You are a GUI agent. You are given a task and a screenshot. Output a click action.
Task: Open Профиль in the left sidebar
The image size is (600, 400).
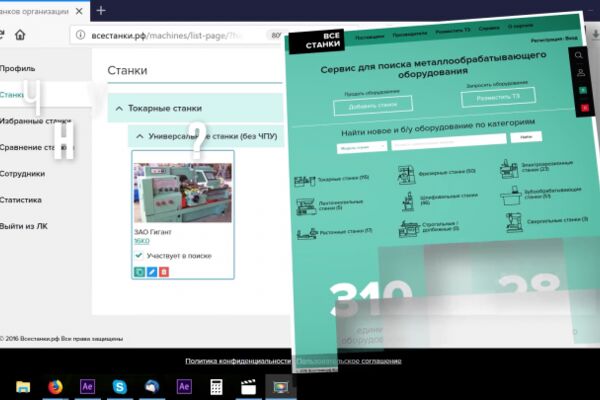(17, 69)
